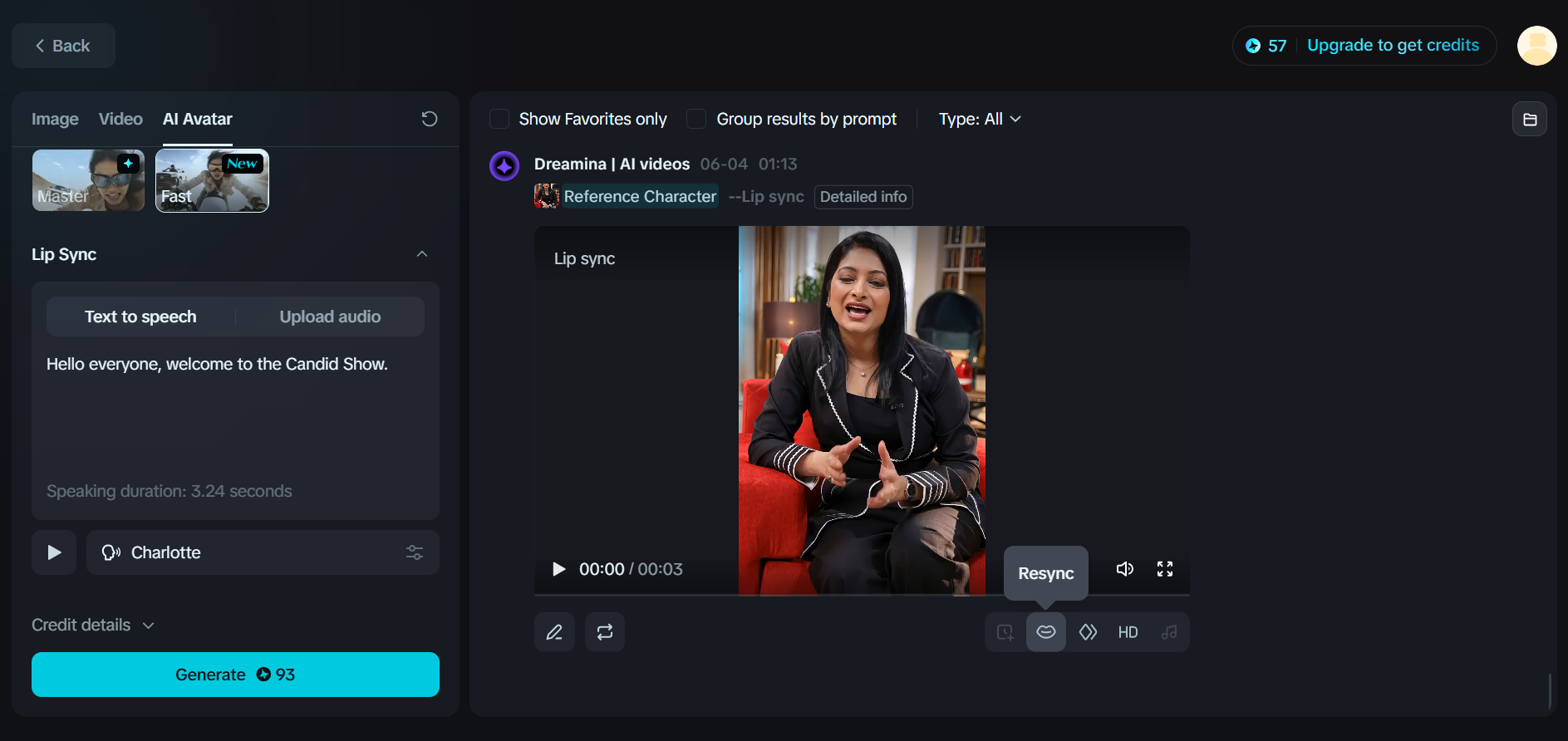Click the Generate button

point(235,675)
